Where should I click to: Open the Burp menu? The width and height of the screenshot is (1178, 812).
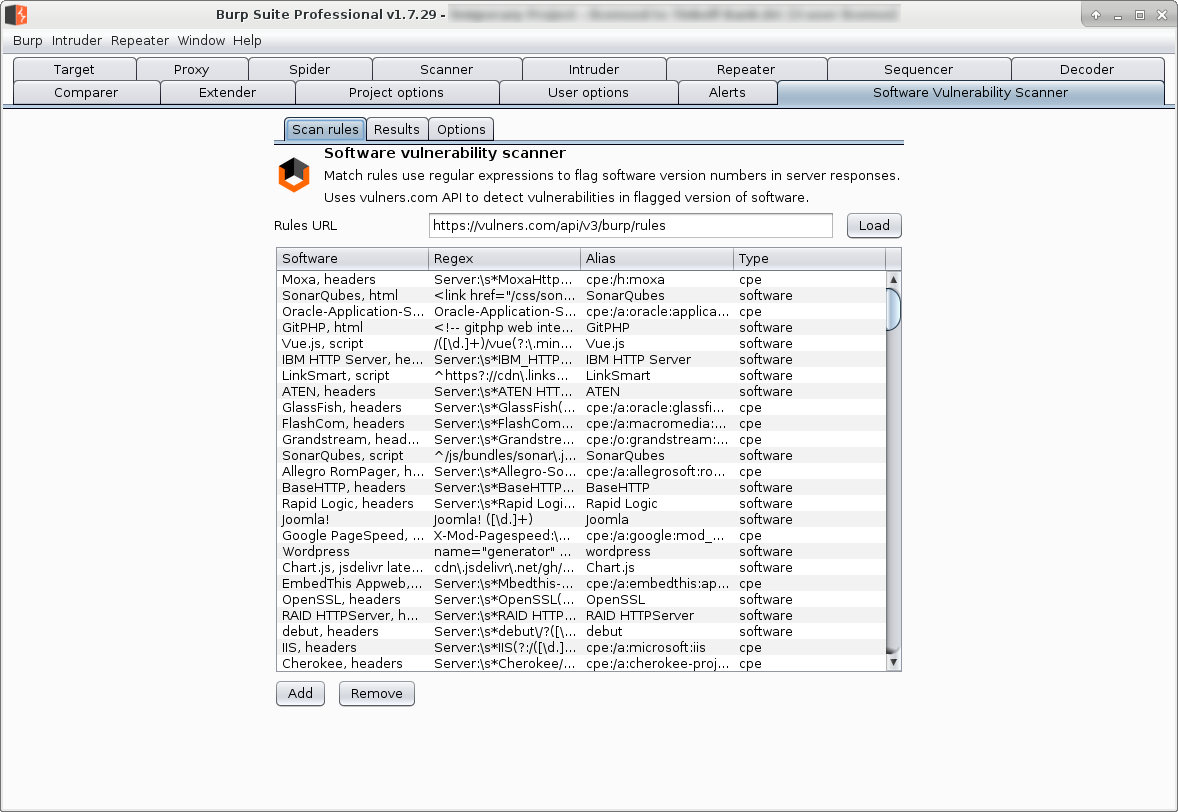[28, 41]
